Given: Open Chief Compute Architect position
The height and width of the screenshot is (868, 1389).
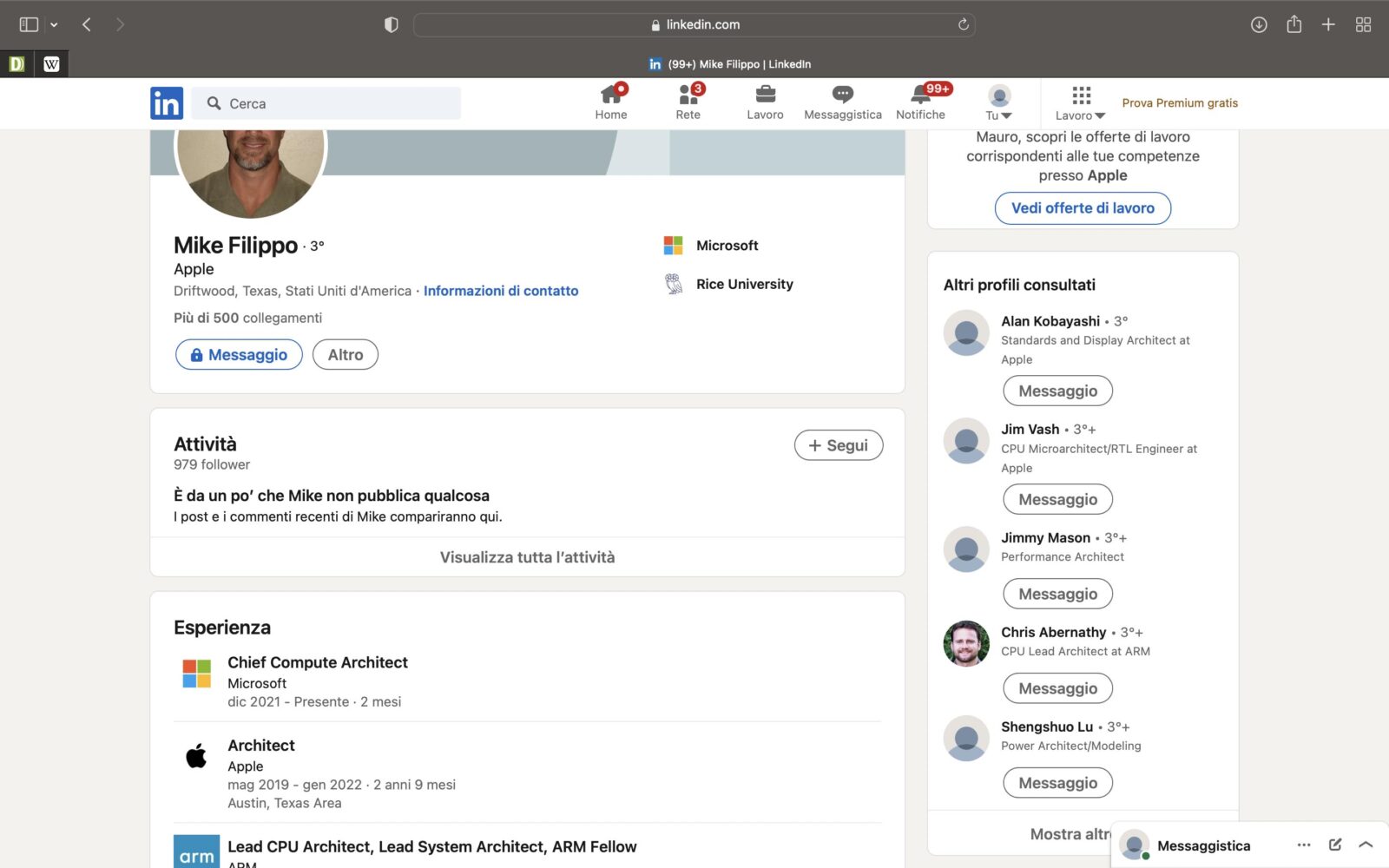Looking at the screenshot, I should pyautogui.click(x=318, y=662).
